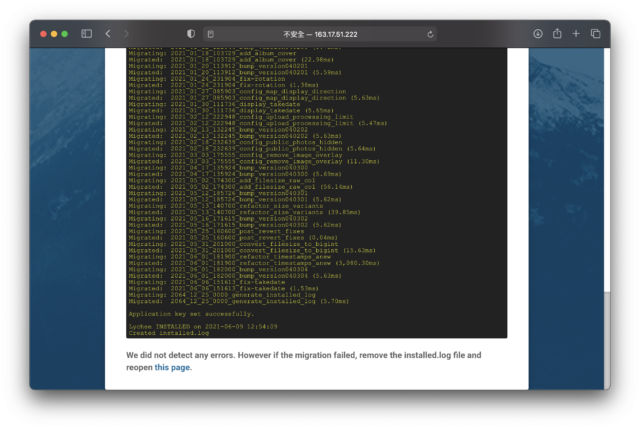
Task: Click the 'Migrated: 2021_05_02_174300_add_filesize_raw_col' line
Action: point(240,187)
